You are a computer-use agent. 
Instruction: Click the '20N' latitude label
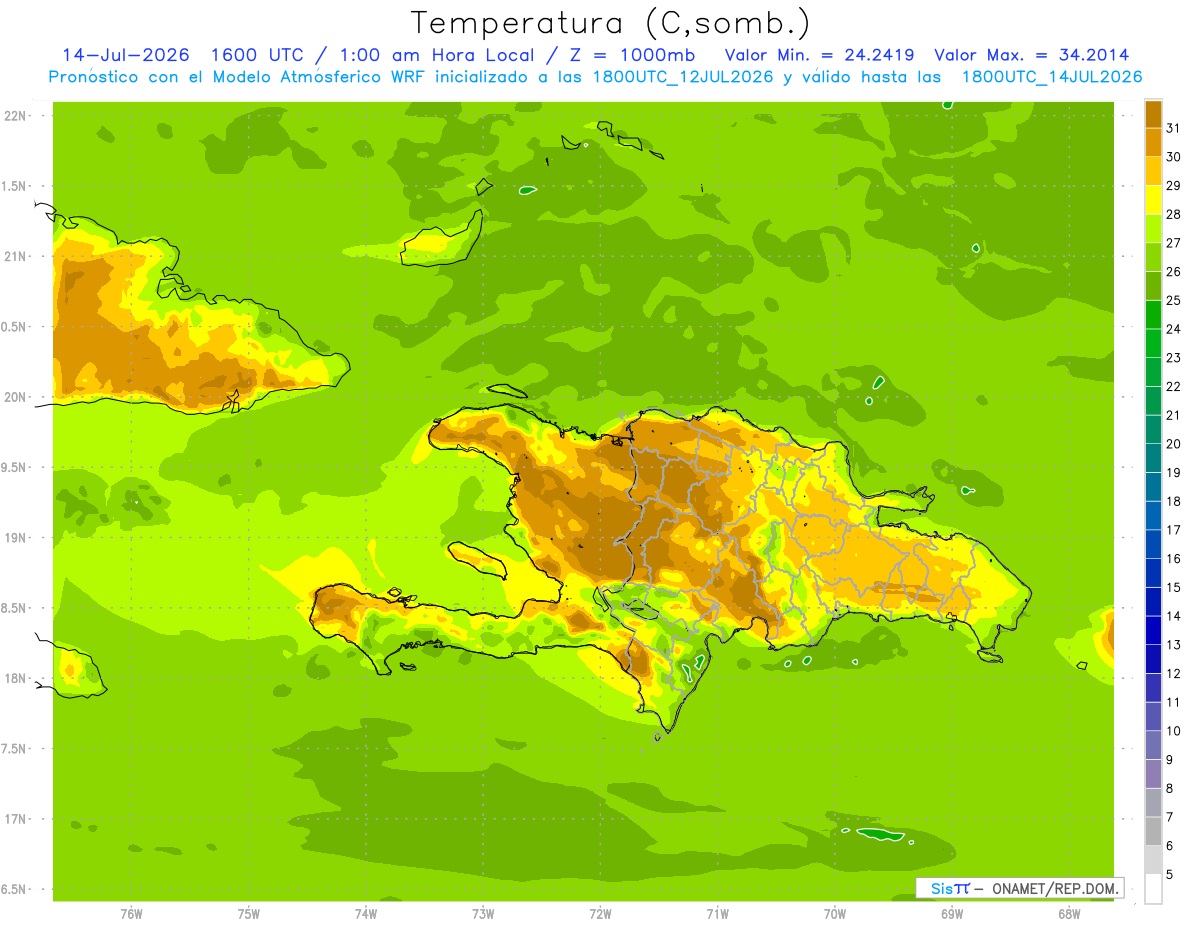coord(16,397)
